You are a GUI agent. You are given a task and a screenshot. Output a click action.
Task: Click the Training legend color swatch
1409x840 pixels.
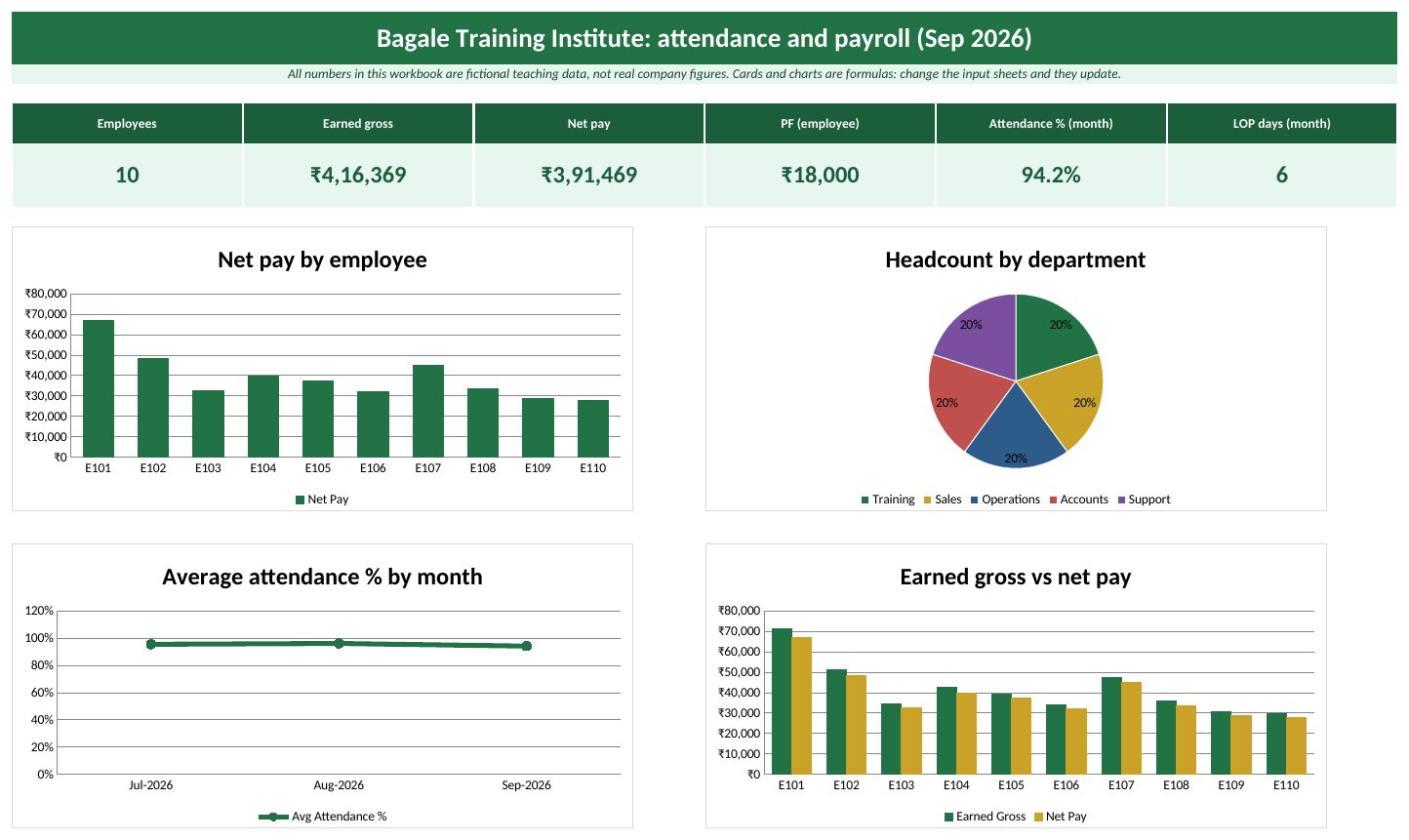865,500
